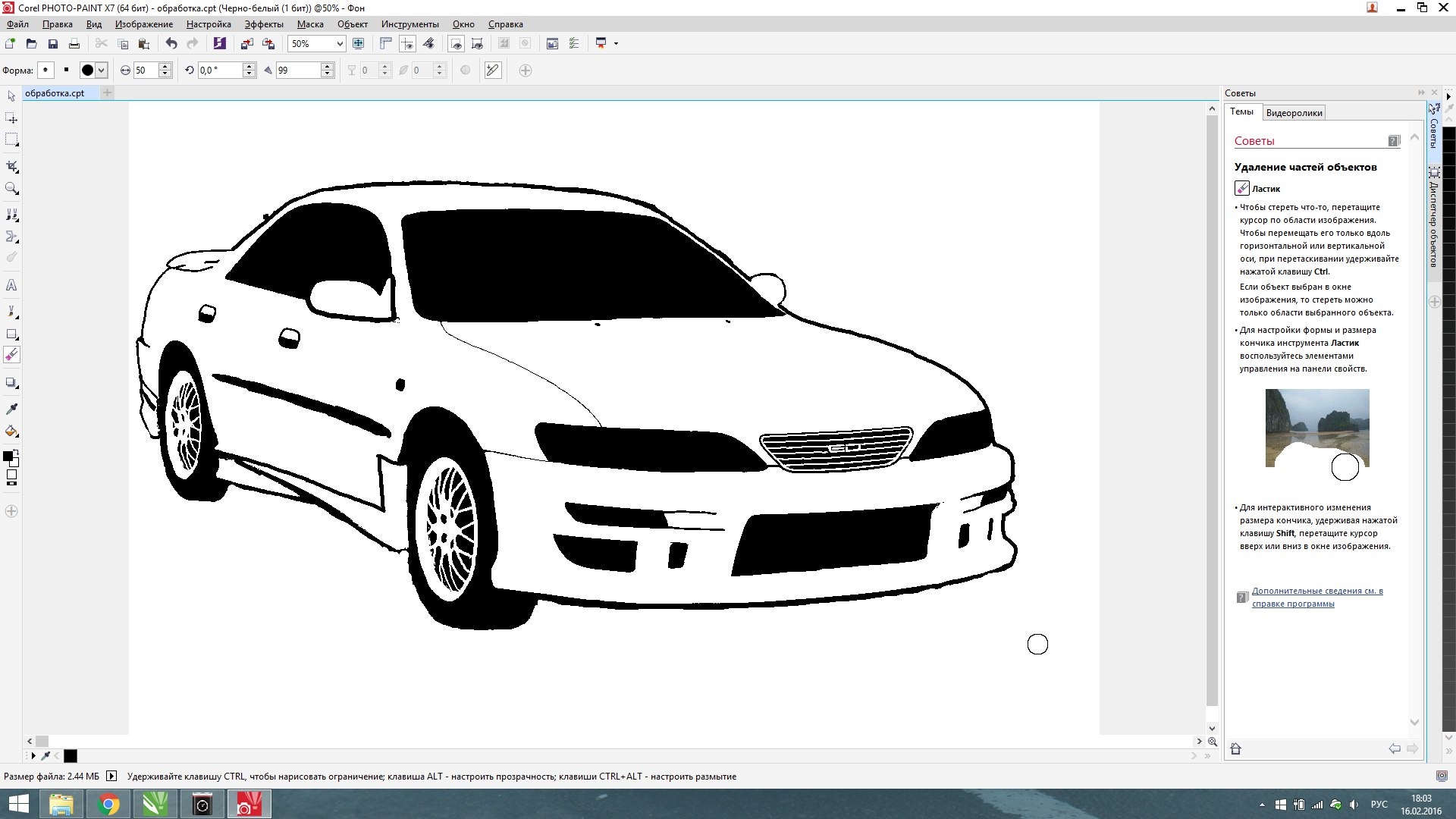Go back with Hints panel left arrow
The image size is (1456, 819).
pos(1395,749)
